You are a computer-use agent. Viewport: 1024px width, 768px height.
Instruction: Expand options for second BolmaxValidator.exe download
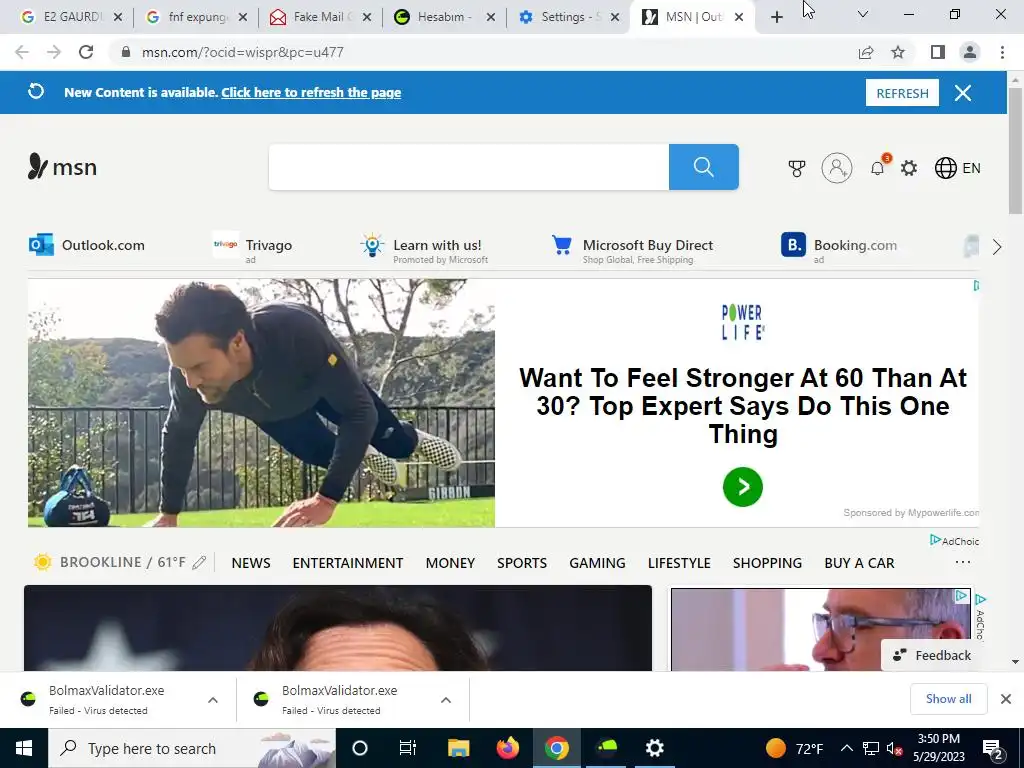coord(445,700)
